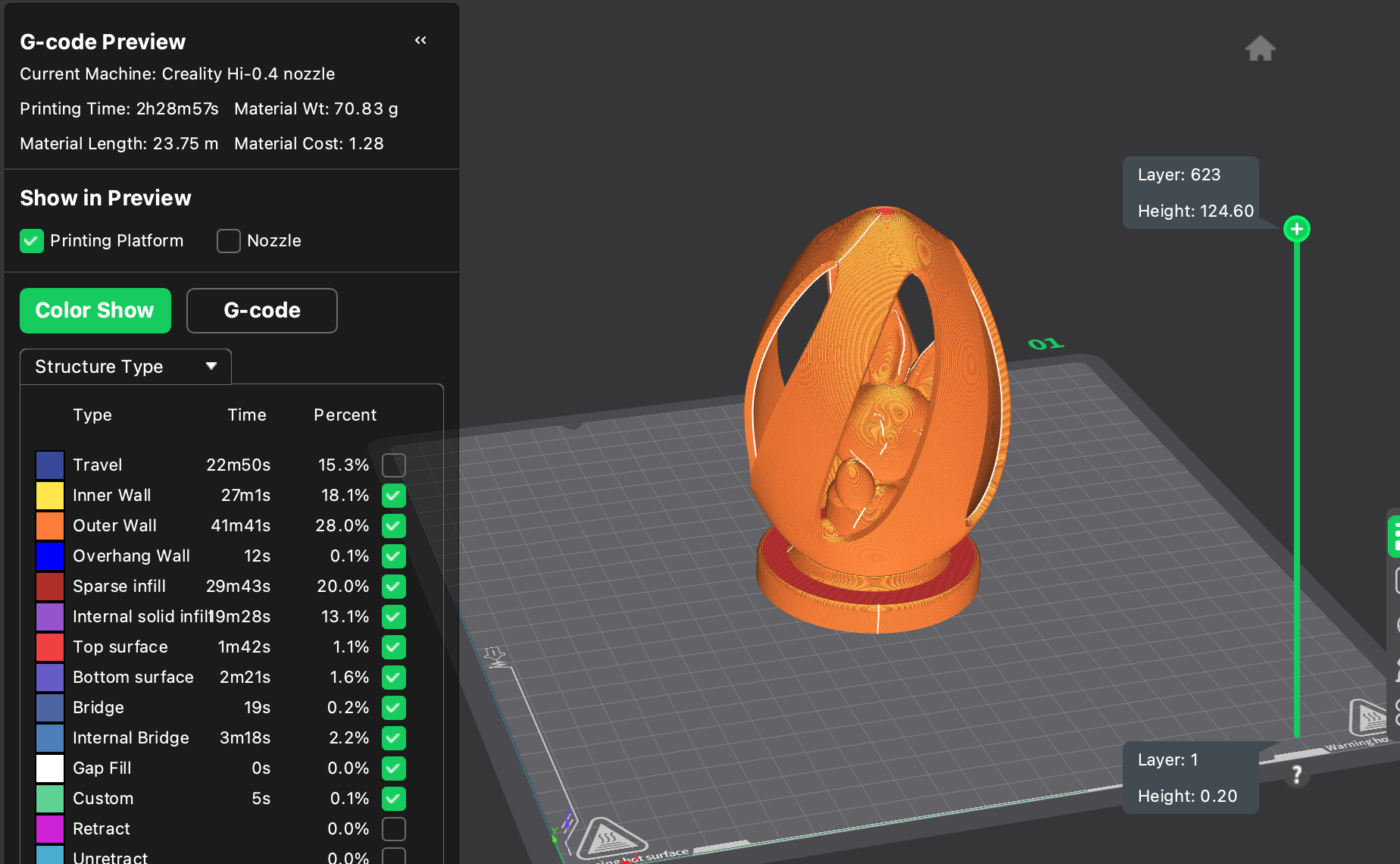Viewport: 1400px width, 864px height.
Task: Collapse the G-code Preview panel
Action: pos(420,40)
